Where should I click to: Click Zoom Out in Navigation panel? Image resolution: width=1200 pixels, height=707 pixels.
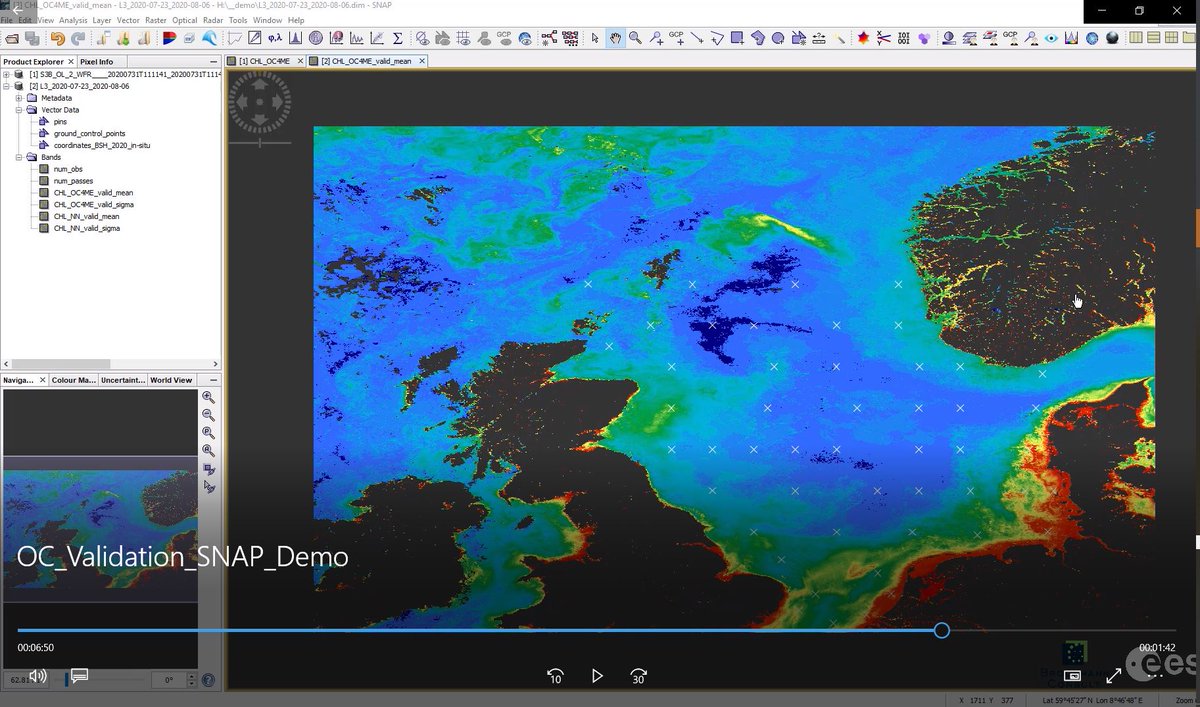208,415
